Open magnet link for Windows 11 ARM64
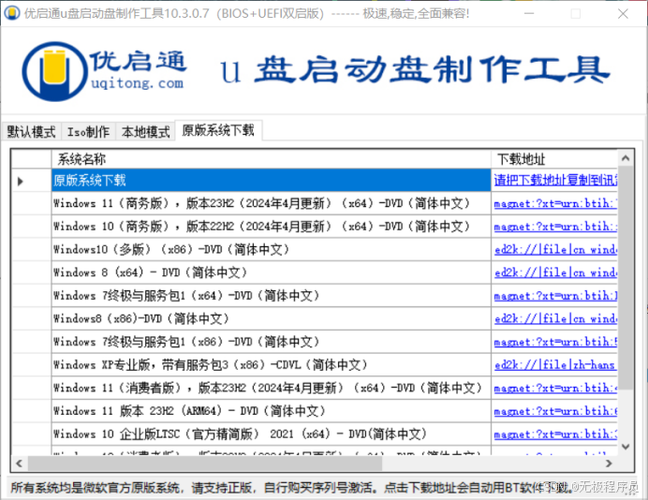 [x=555, y=411]
